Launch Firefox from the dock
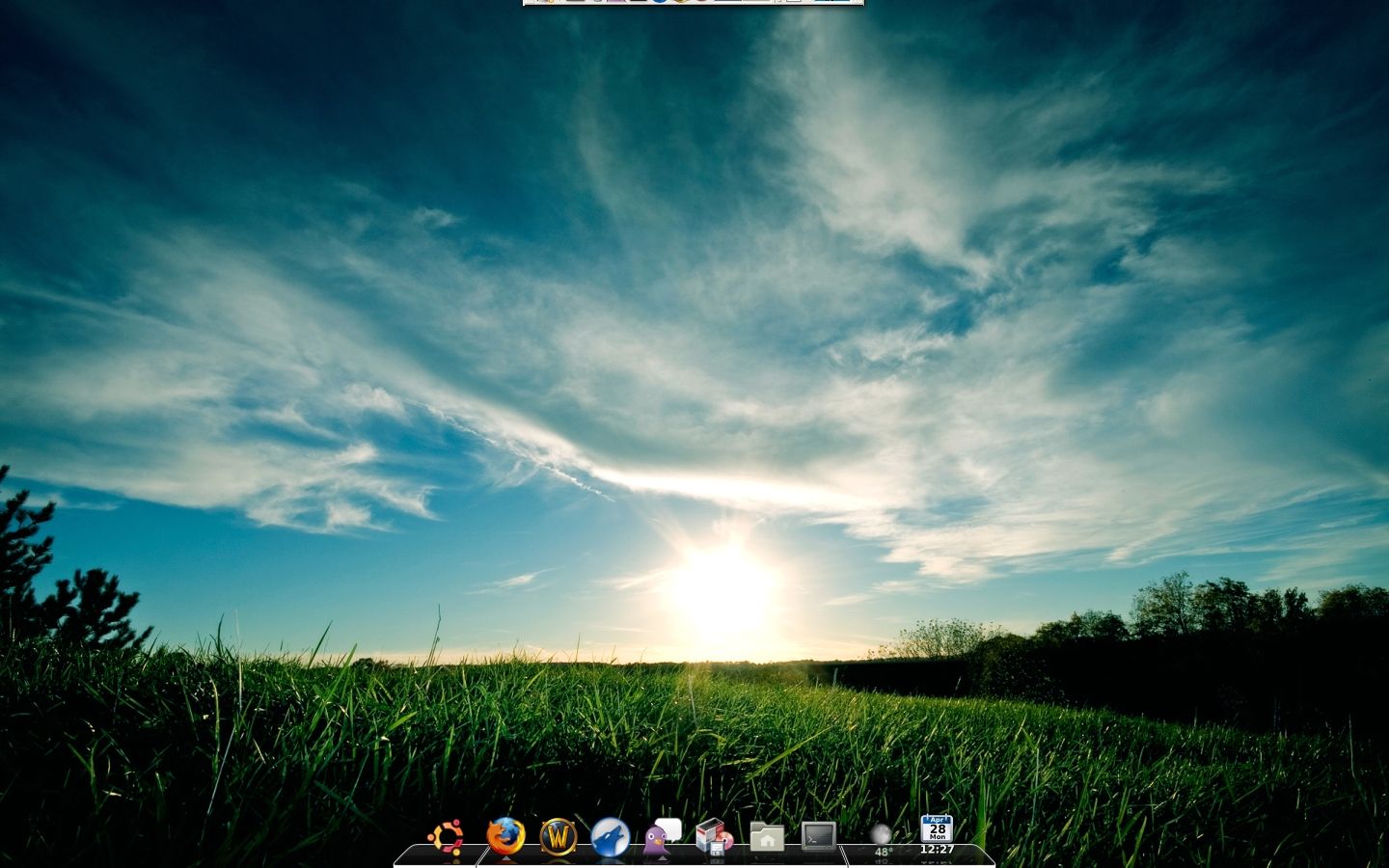Image resolution: width=1389 pixels, height=868 pixels. click(505, 836)
